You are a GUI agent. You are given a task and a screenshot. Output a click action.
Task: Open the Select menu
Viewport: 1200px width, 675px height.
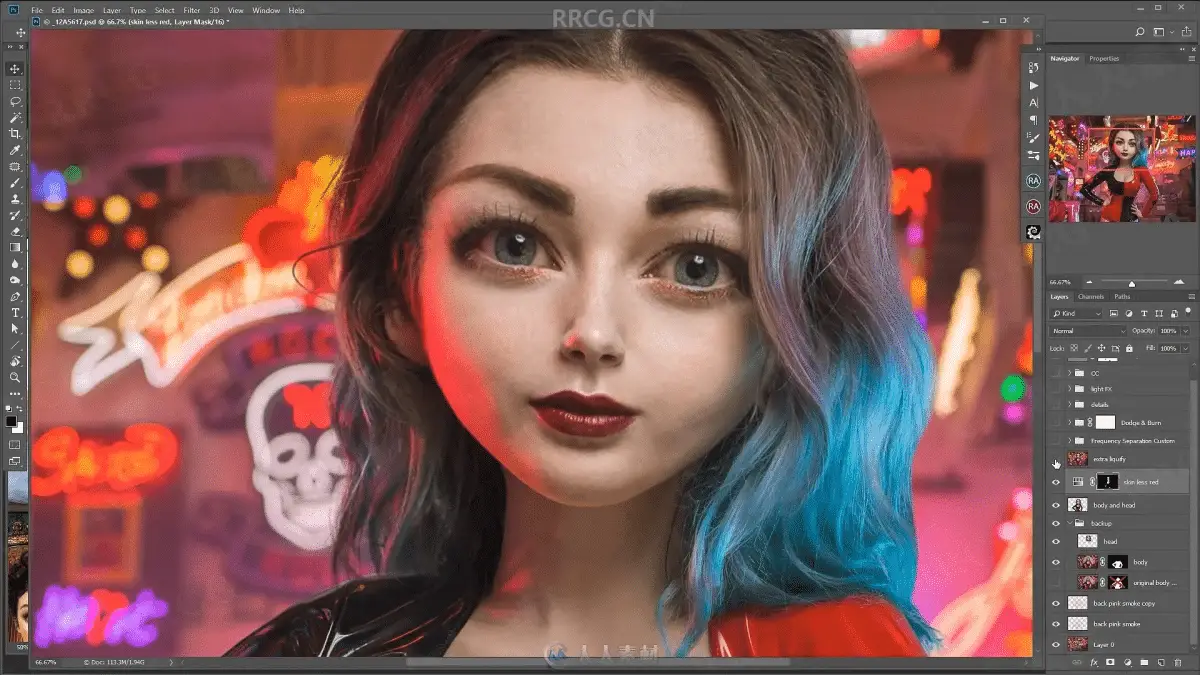click(164, 10)
